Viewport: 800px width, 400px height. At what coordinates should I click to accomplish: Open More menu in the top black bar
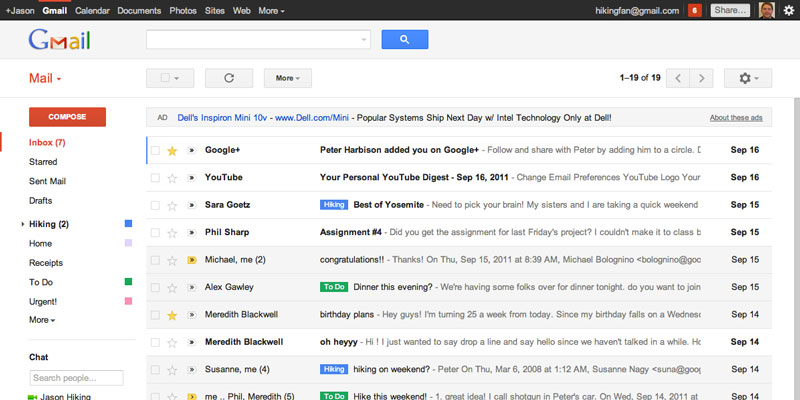pyautogui.click(x=271, y=11)
